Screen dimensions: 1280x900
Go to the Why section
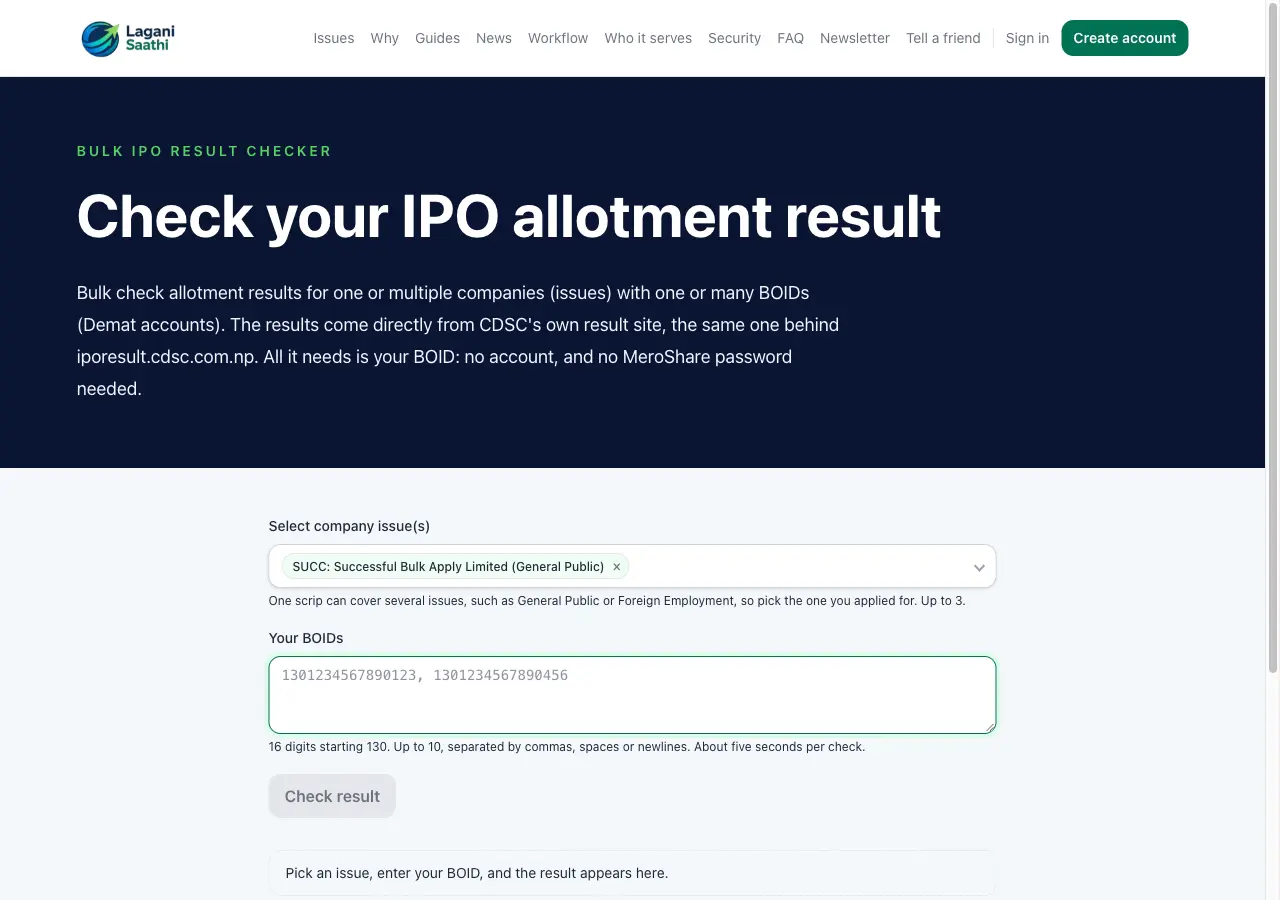click(x=385, y=38)
